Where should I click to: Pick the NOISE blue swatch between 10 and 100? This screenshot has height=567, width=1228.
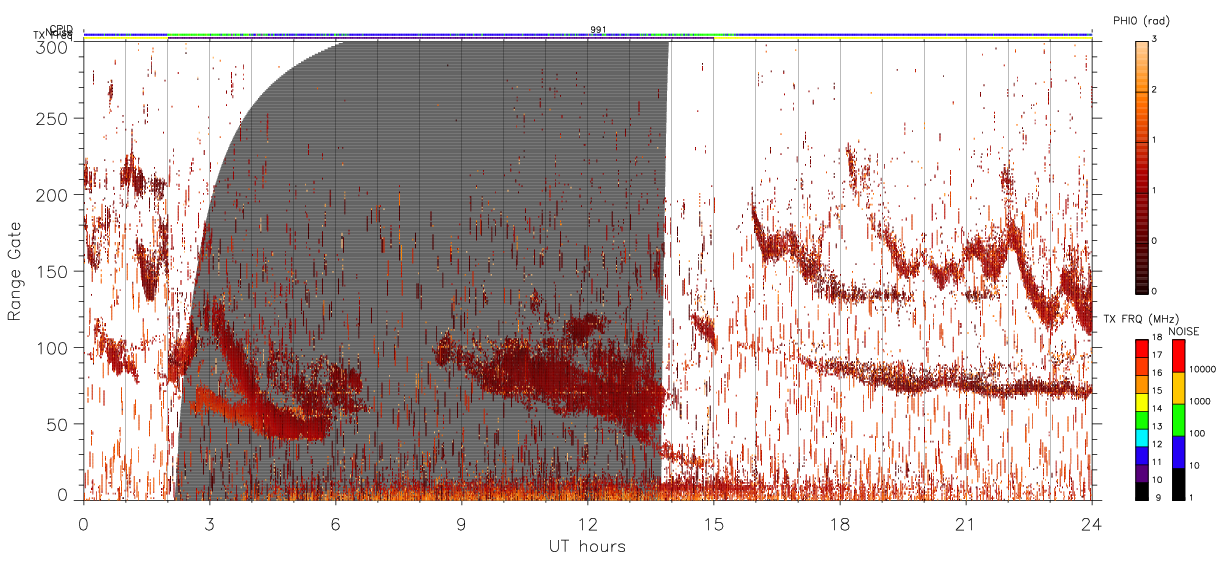click(x=1177, y=450)
